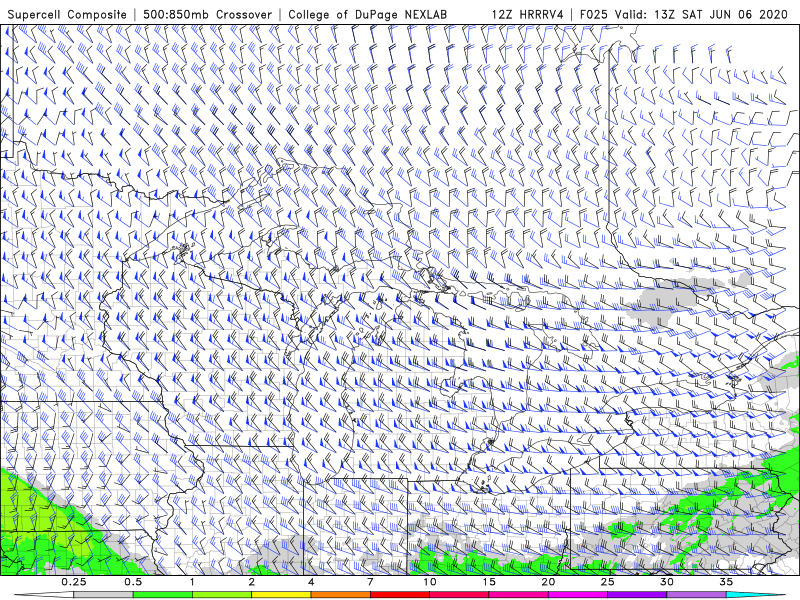
Task: Click the '1' color scale label
Action: tap(192, 582)
